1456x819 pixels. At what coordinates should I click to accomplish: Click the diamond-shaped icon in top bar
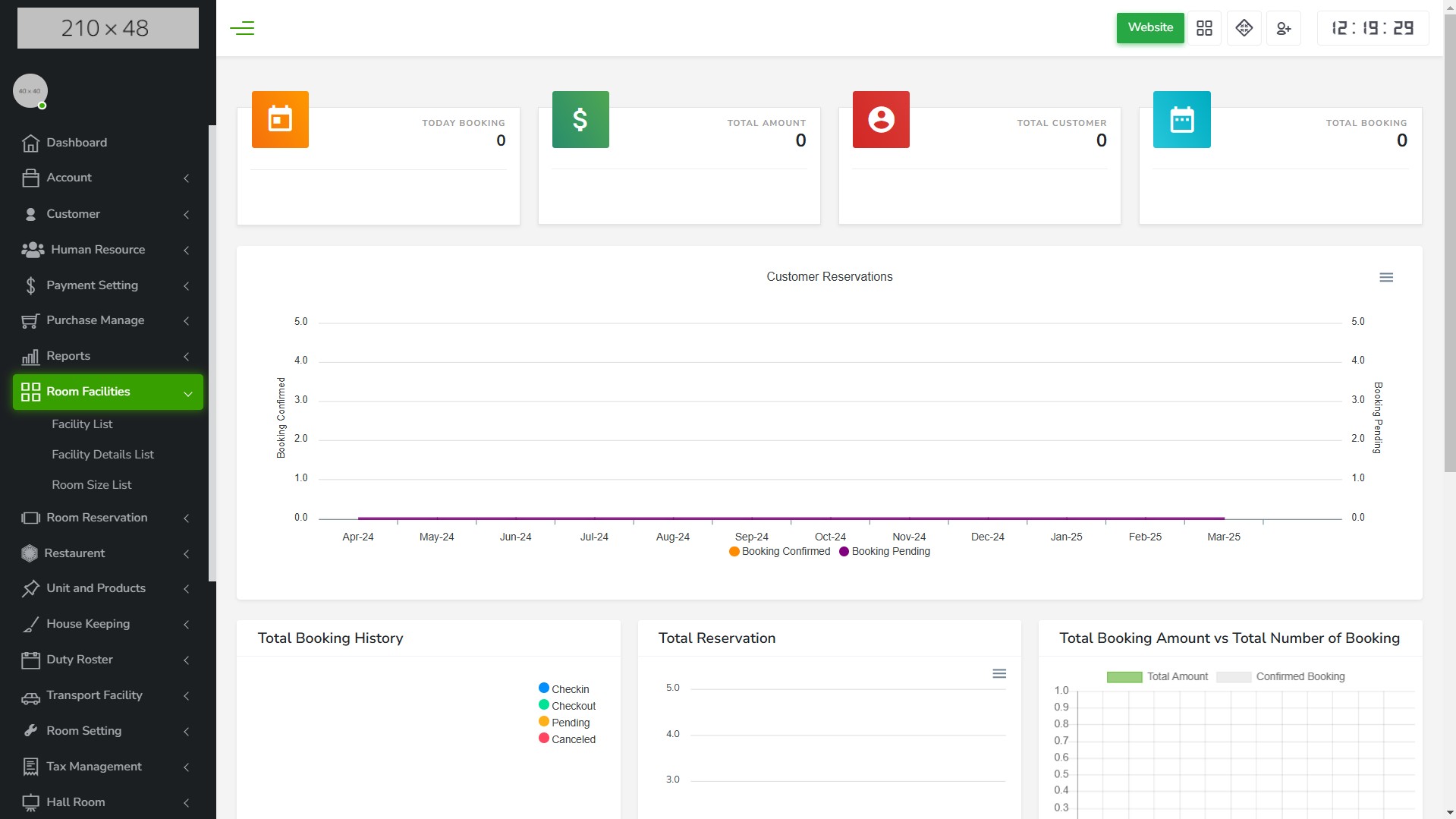pyautogui.click(x=1244, y=29)
